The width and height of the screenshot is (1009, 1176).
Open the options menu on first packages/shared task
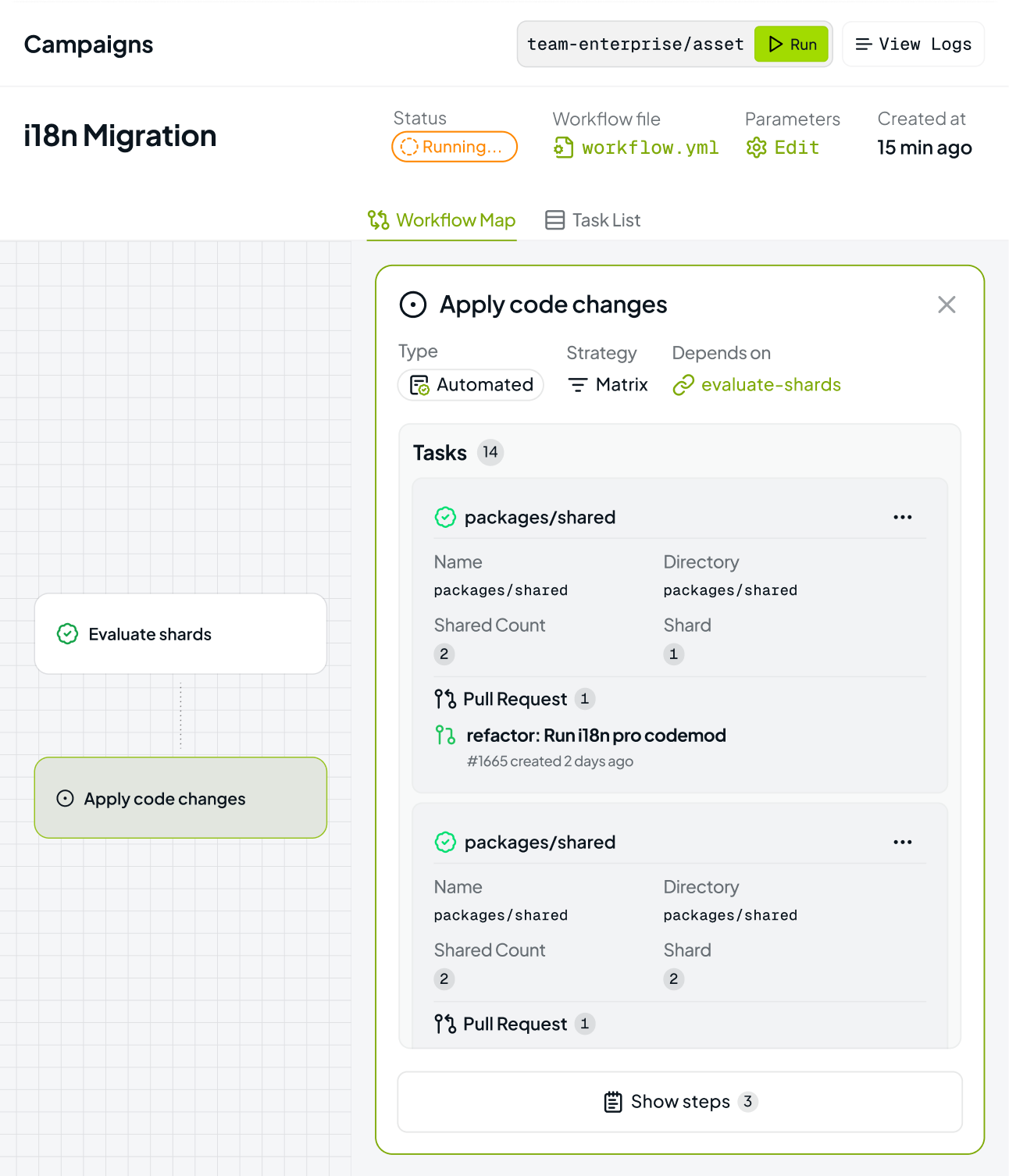pyautogui.click(x=902, y=517)
